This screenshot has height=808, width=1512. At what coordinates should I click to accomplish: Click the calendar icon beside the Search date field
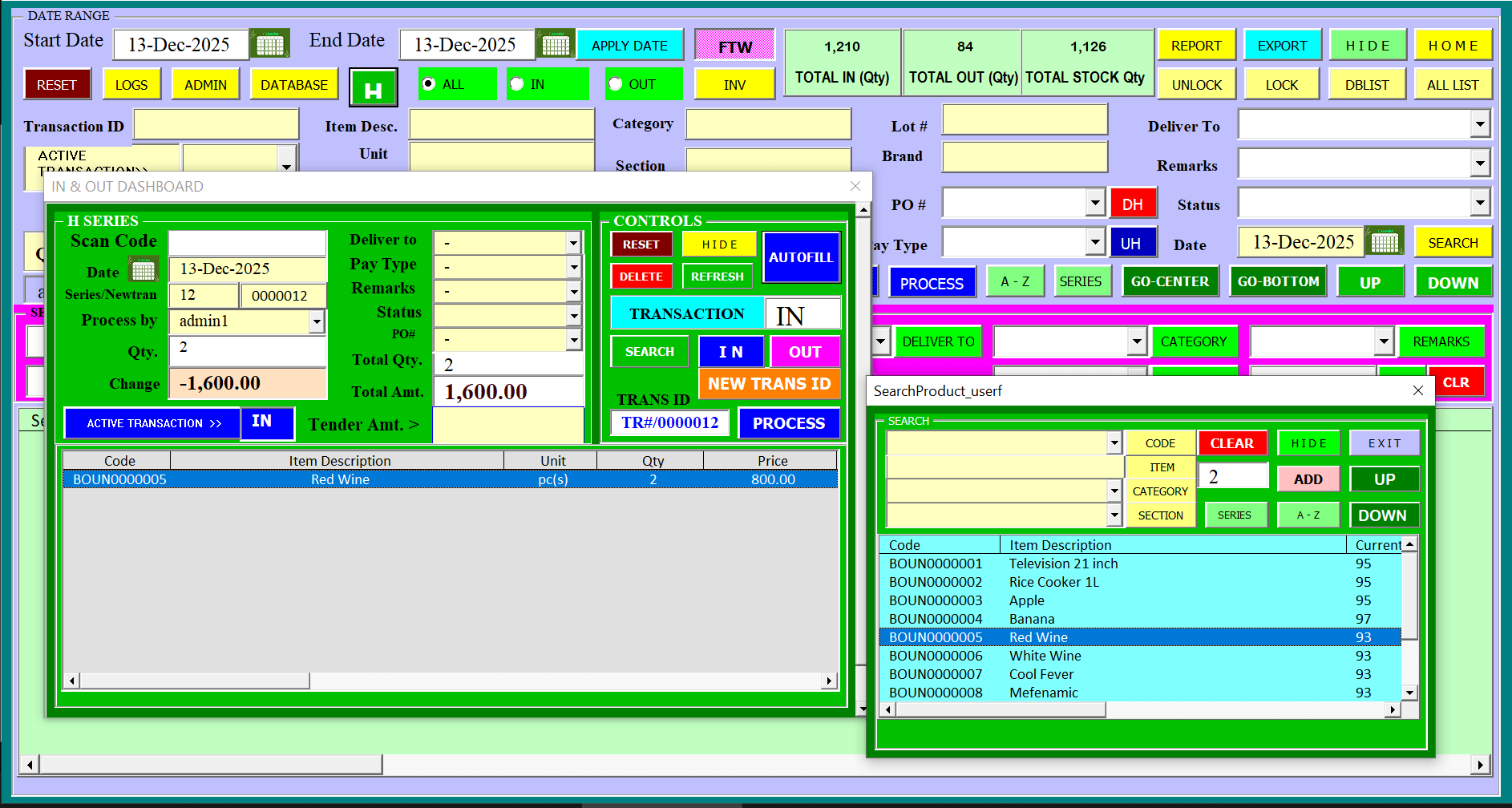pyautogui.click(x=1385, y=241)
